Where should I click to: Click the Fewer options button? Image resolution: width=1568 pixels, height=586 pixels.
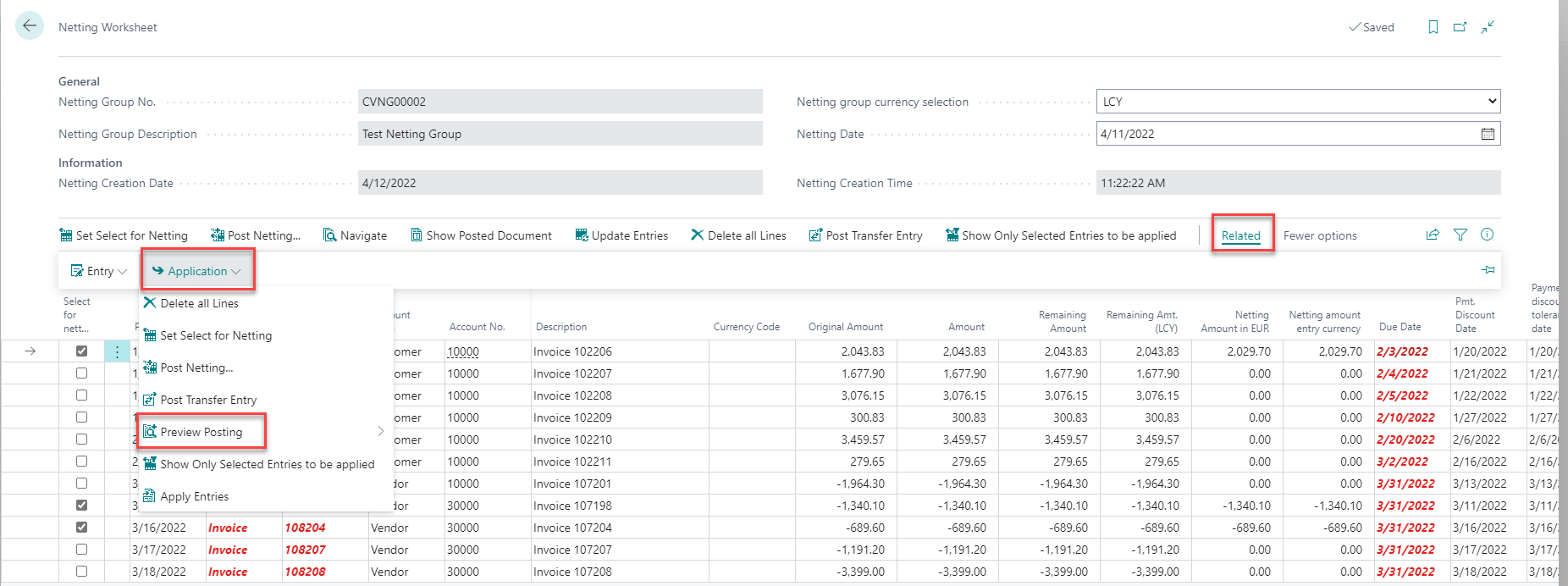pyautogui.click(x=1320, y=235)
